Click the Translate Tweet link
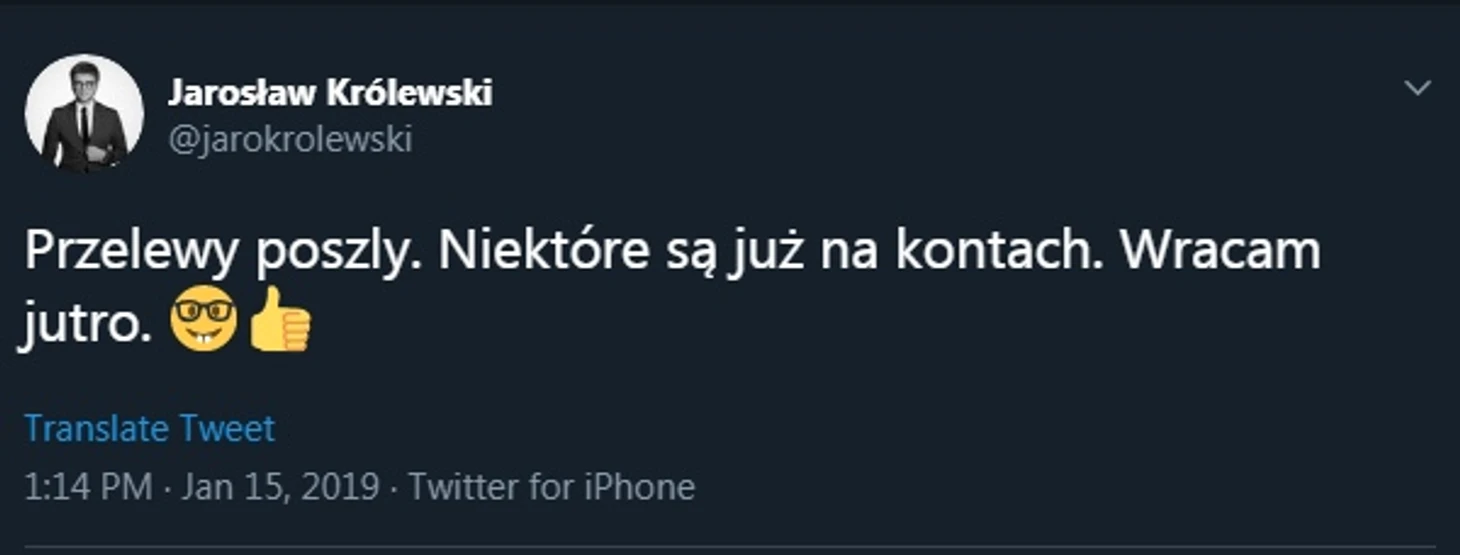The image size is (1460, 555). click(x=149, y=429)
